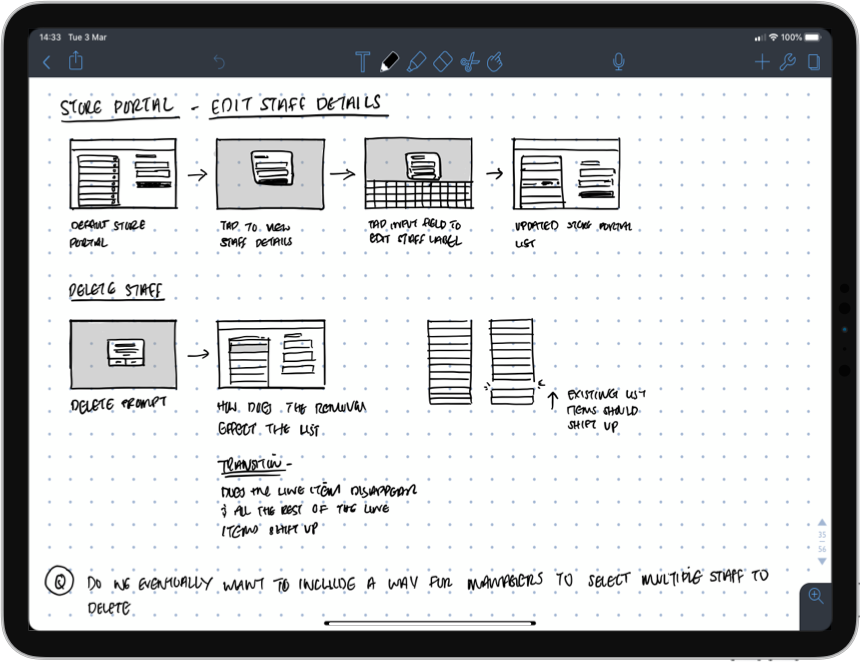Tap the default store portal sketch
The height and width of the screenshot is (662, 860).
coord(123,174)
